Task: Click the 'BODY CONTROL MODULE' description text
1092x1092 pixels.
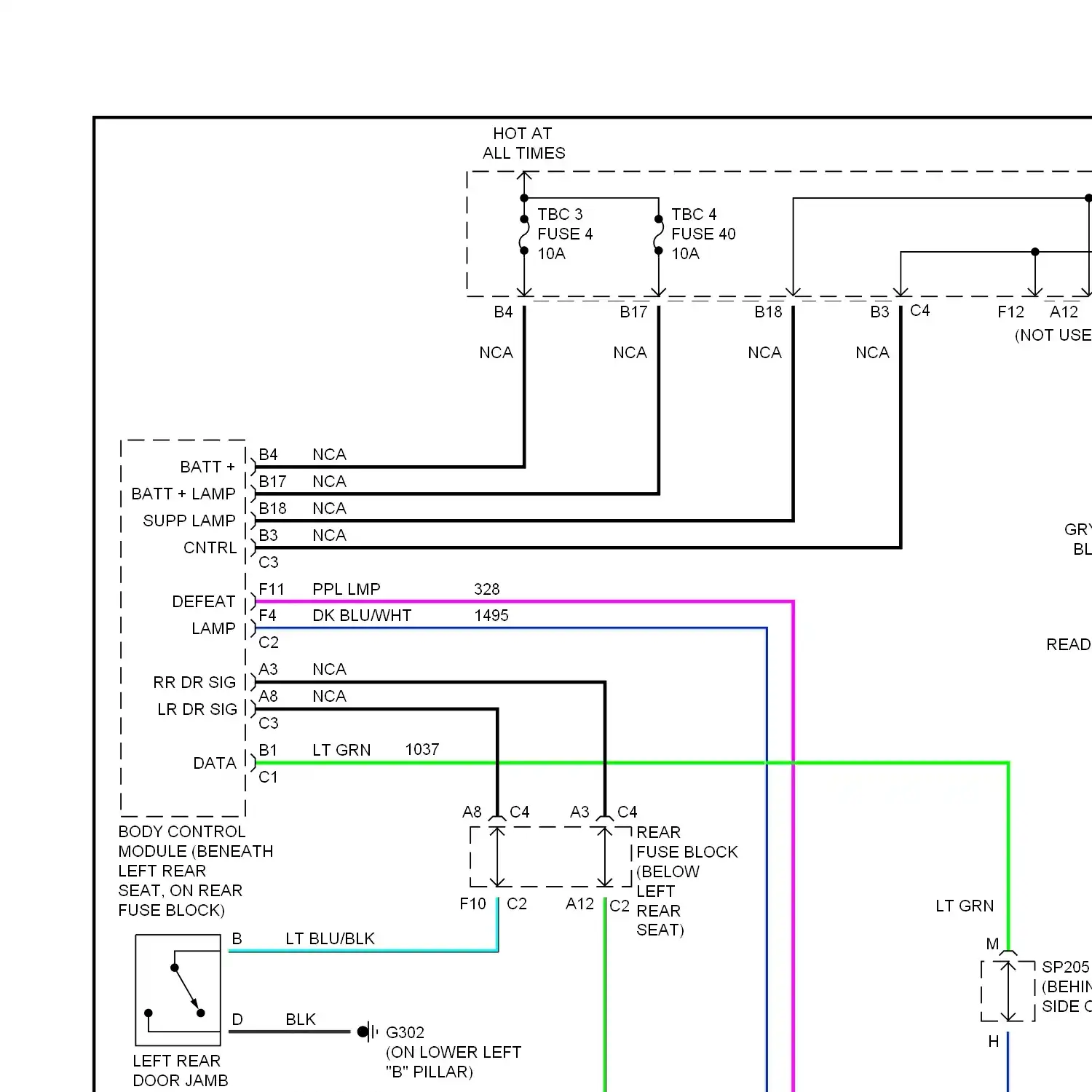Action: (196, 871)
